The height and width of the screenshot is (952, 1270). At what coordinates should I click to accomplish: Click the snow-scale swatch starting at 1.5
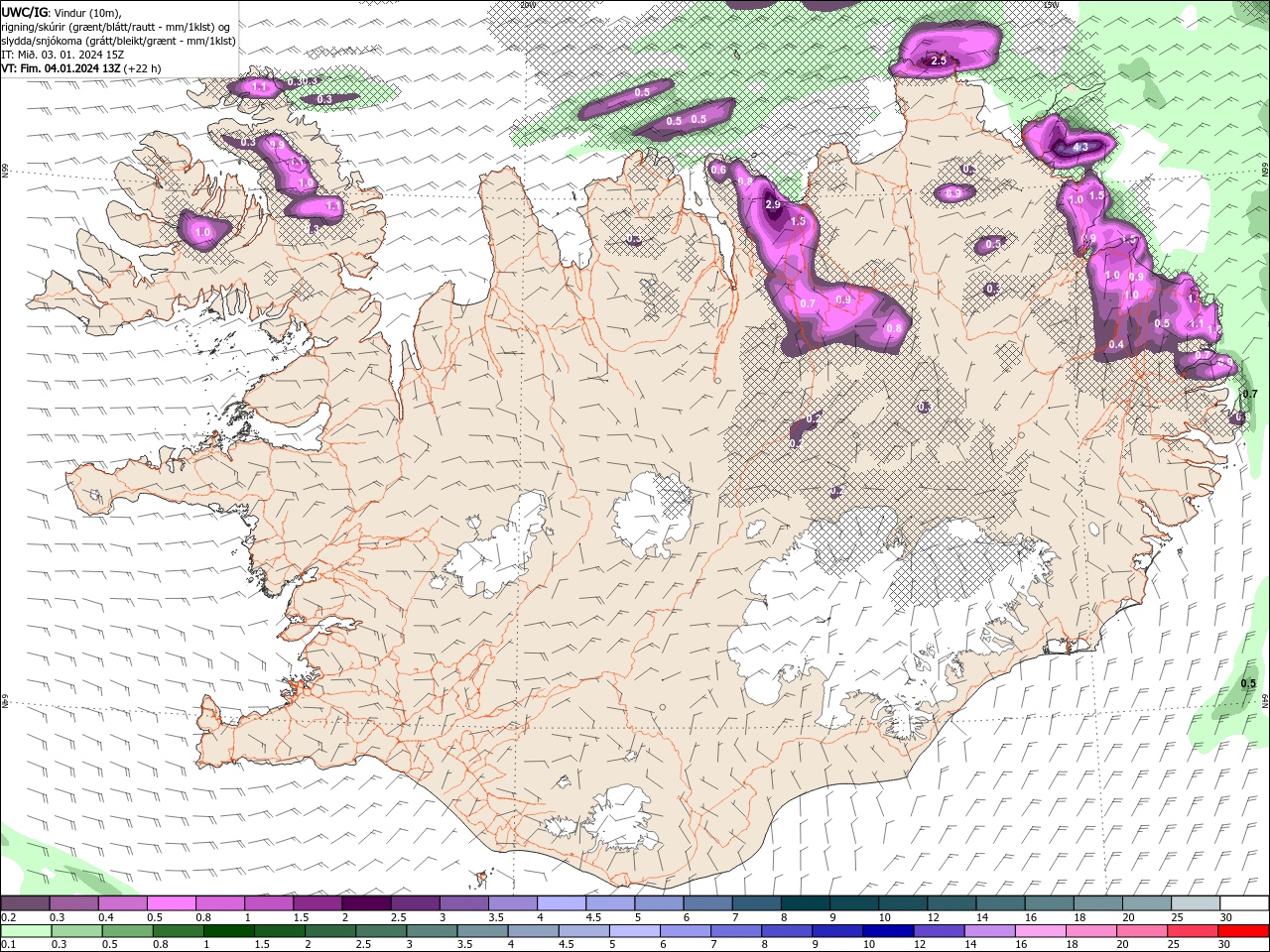point(317,903)
